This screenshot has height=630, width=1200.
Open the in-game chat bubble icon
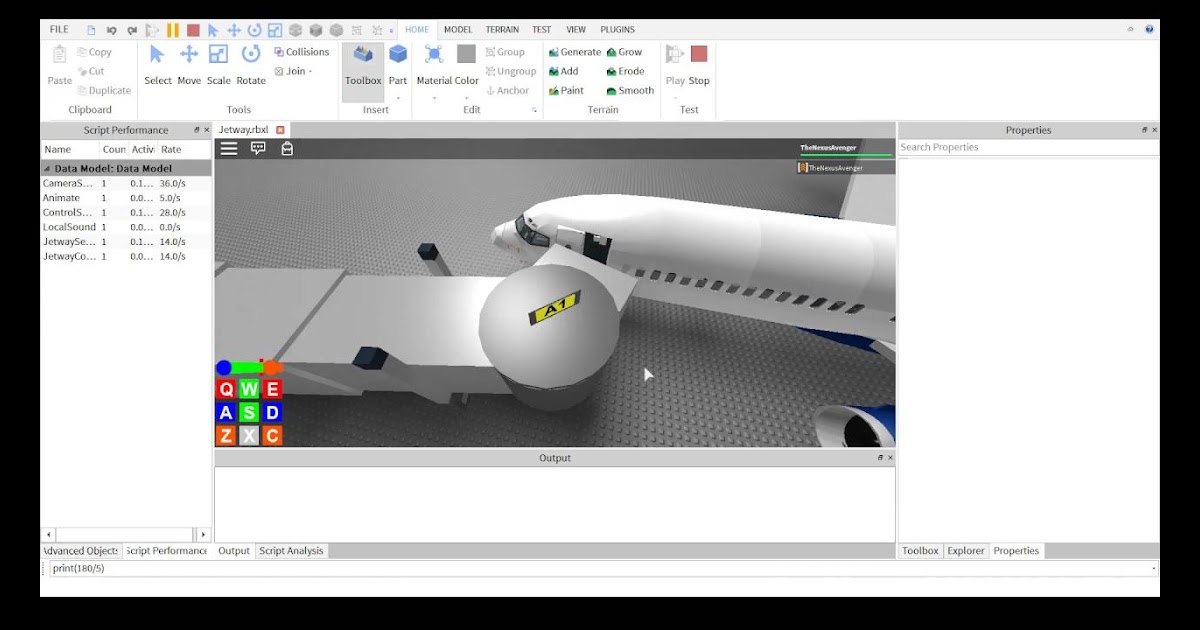click(258, 148)
